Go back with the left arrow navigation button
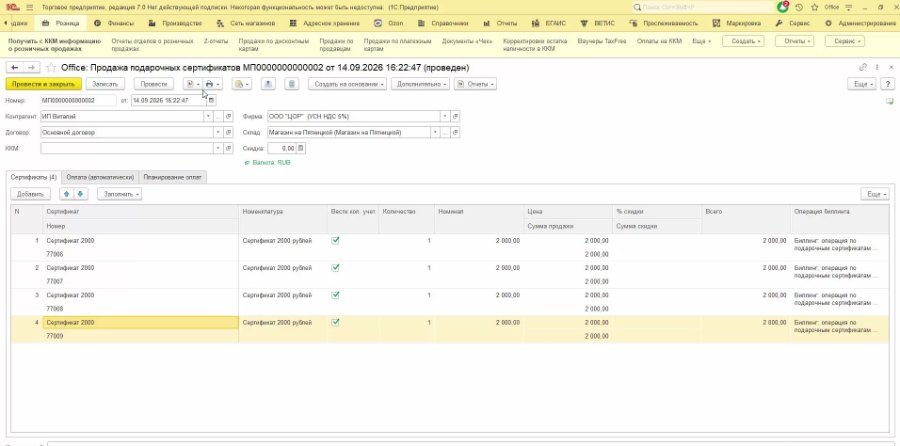The height and width of the screenshot is (446, 900). pyautogui.click(x=15, y=68)
